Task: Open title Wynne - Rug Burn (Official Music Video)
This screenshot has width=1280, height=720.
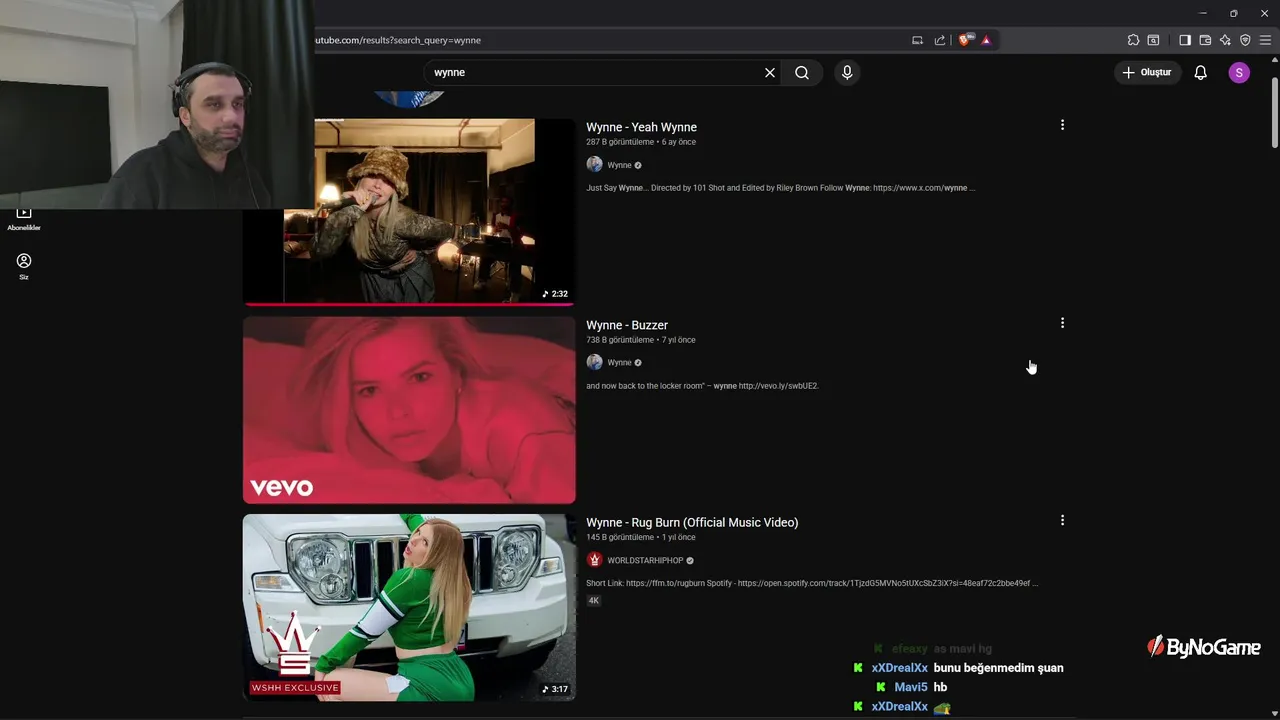Action: pos(692,522)
